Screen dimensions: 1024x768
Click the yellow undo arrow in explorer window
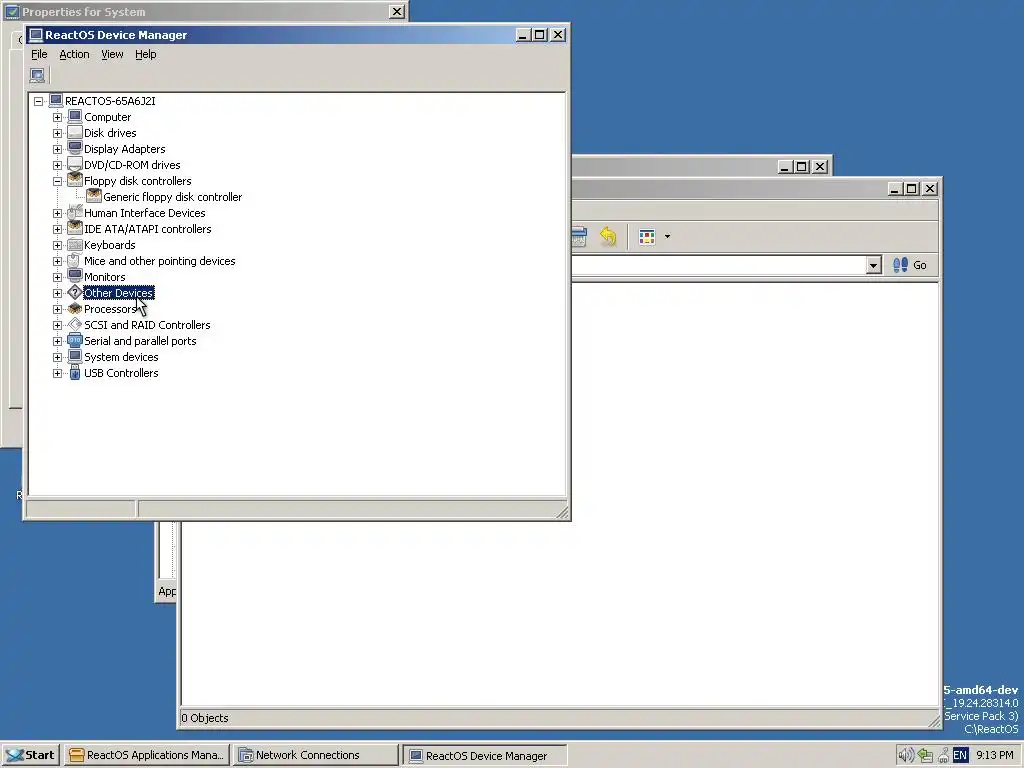coord(608,236)
